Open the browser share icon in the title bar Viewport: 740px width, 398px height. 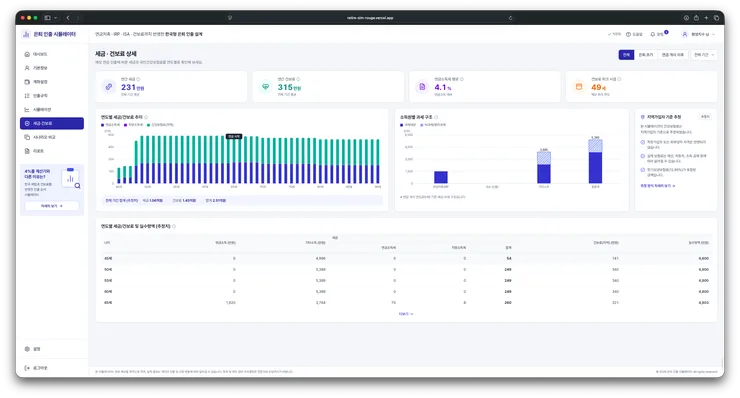click(696, 17)
